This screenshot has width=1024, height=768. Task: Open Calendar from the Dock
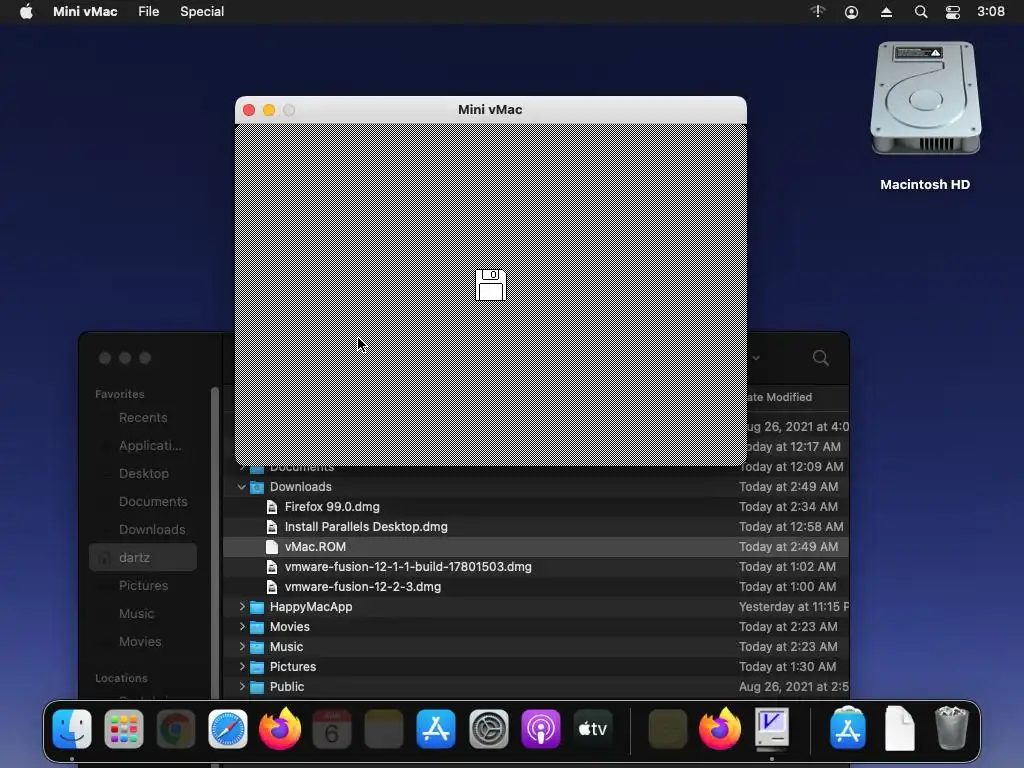coord(332,729)
